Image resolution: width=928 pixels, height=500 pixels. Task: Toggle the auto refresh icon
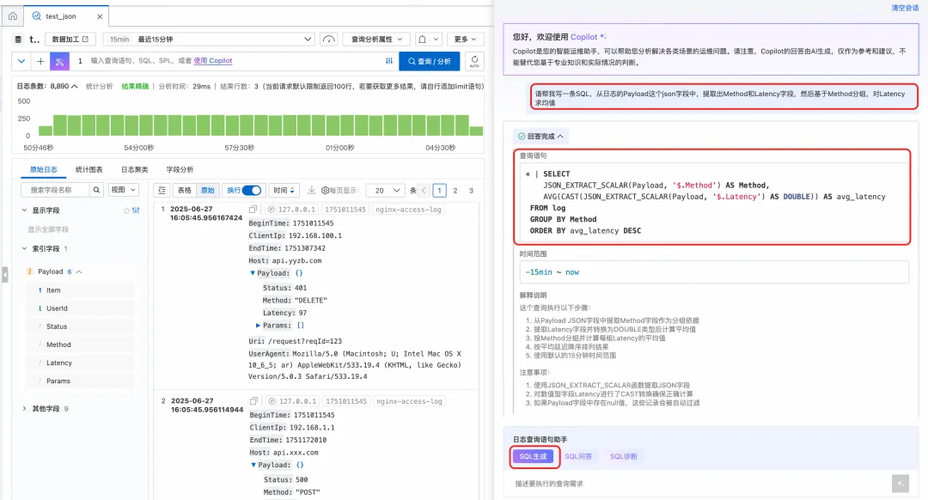474,61
